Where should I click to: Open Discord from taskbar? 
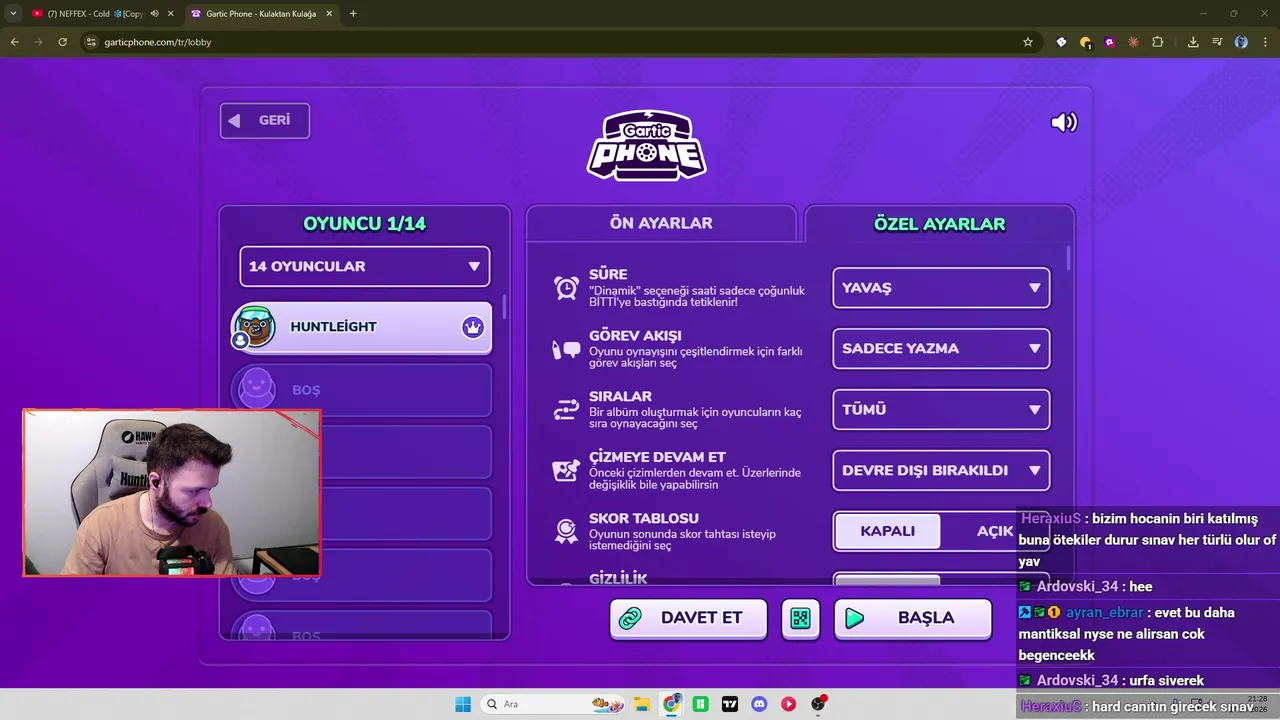click(759, 704)
